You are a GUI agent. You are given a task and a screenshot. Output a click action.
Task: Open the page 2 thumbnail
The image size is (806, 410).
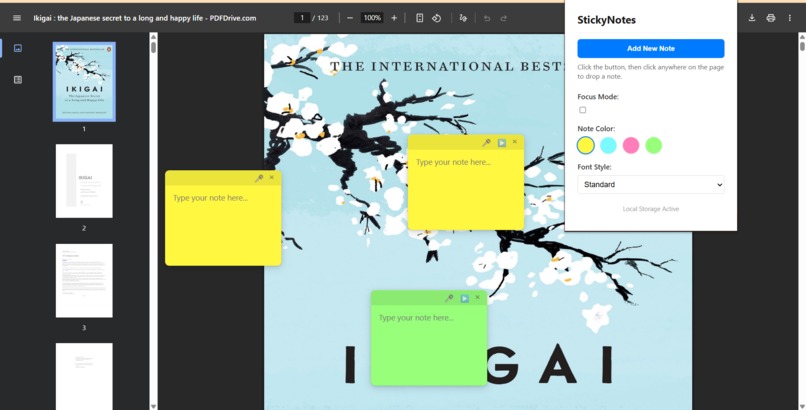tap(84, 181)
